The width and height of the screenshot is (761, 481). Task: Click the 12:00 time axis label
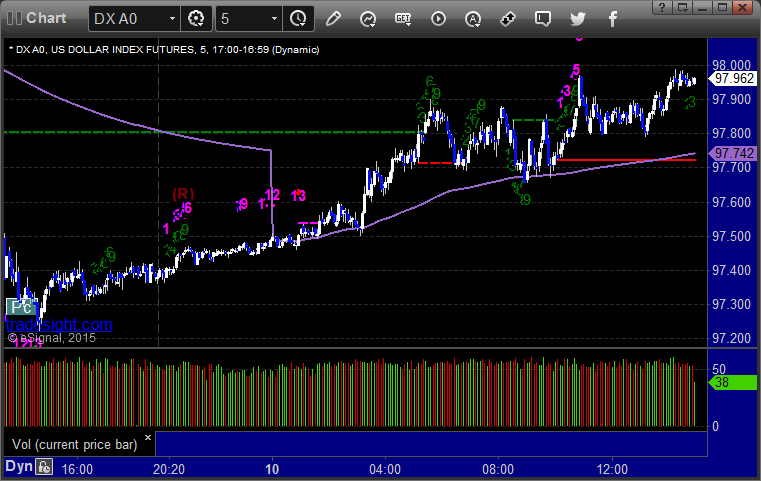tap(612, 469)
